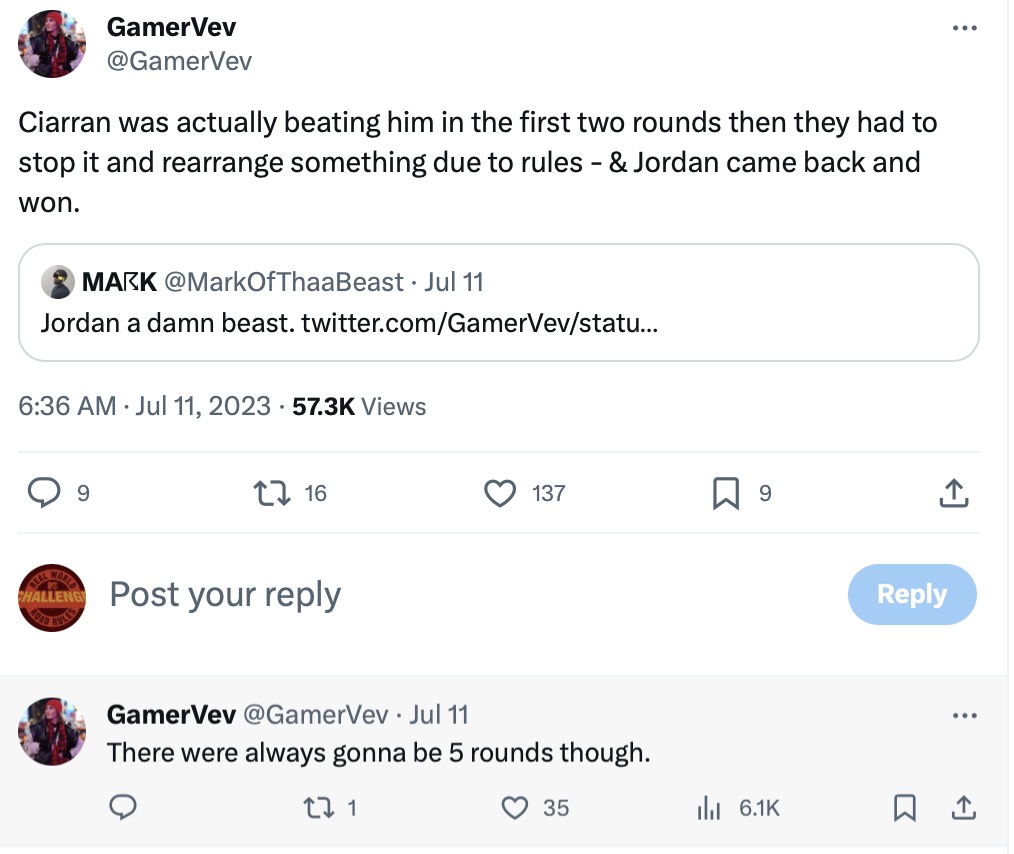Open GamerVev's profile picture at top
Screen dimensions: 1014x854
(53, 44)
